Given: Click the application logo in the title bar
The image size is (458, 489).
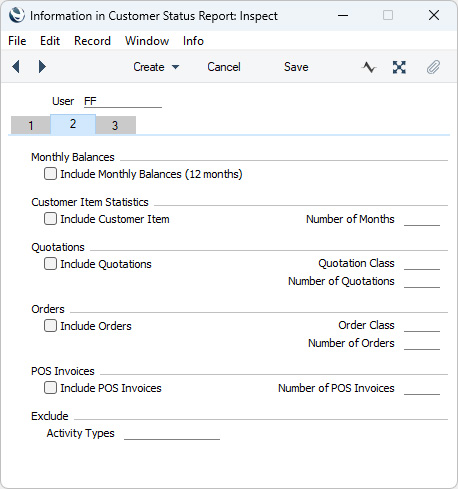Looking at the screenshot, I should [x=17, y=15].
